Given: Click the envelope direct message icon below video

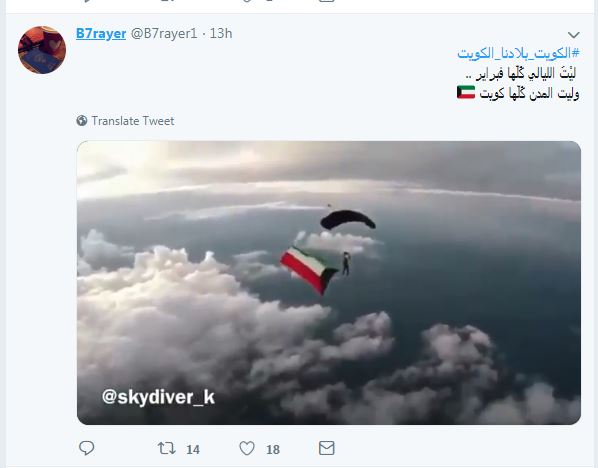Looking at the screenshot, I should pyautogui.click(x=326, y=448).
